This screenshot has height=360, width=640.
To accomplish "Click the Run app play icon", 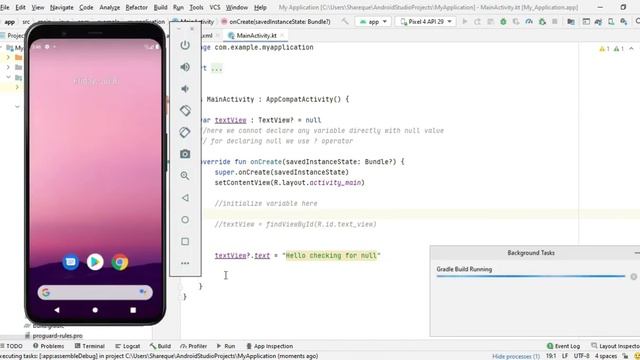I will tap(464, 22).
